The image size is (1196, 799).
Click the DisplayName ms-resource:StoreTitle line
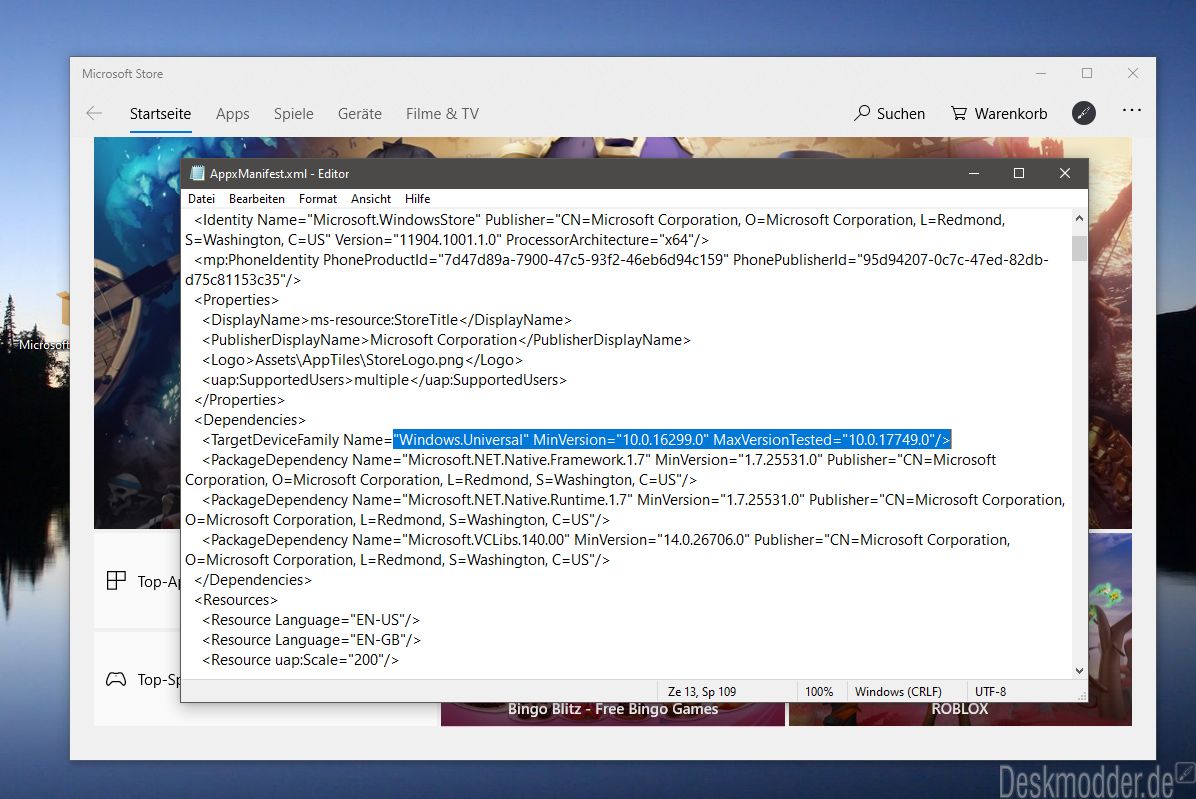[387, 319]
